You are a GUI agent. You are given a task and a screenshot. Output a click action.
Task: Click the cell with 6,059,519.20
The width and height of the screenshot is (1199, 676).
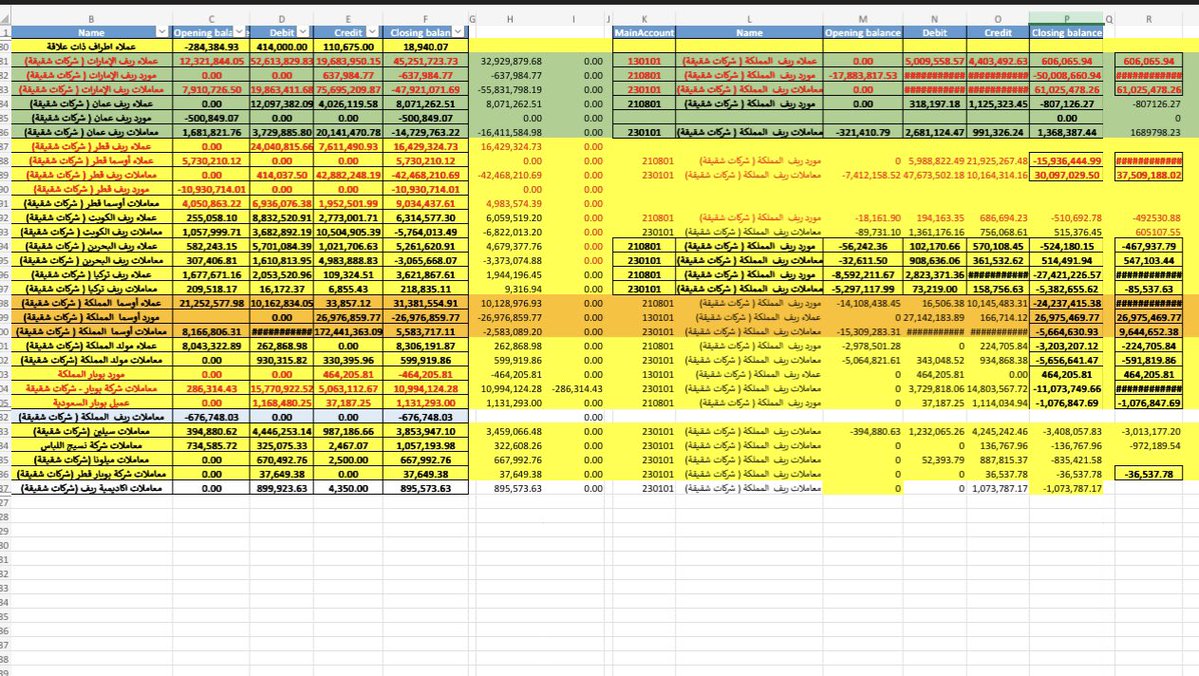tap(510, 218)
